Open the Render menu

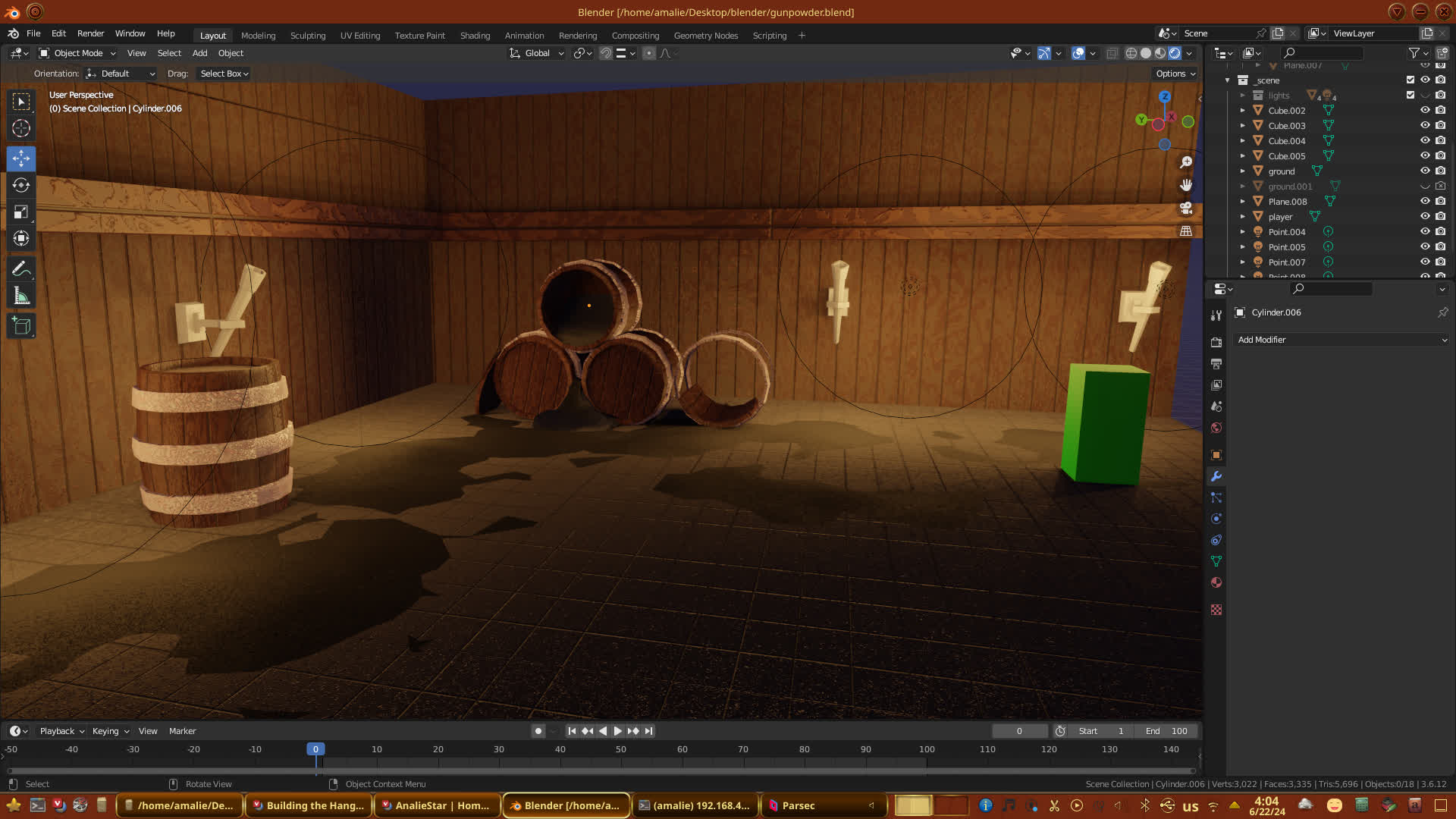point(90,33)
